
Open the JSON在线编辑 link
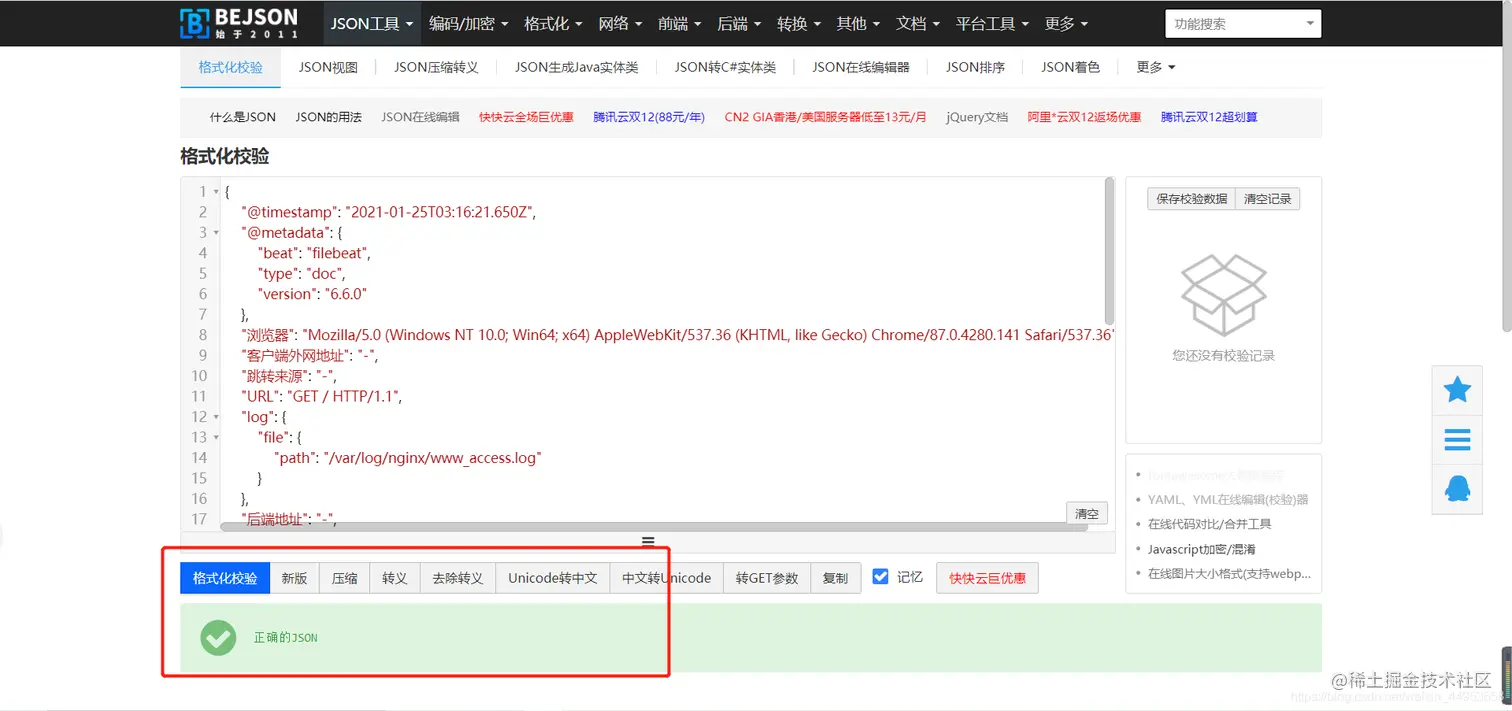point(420,117)
